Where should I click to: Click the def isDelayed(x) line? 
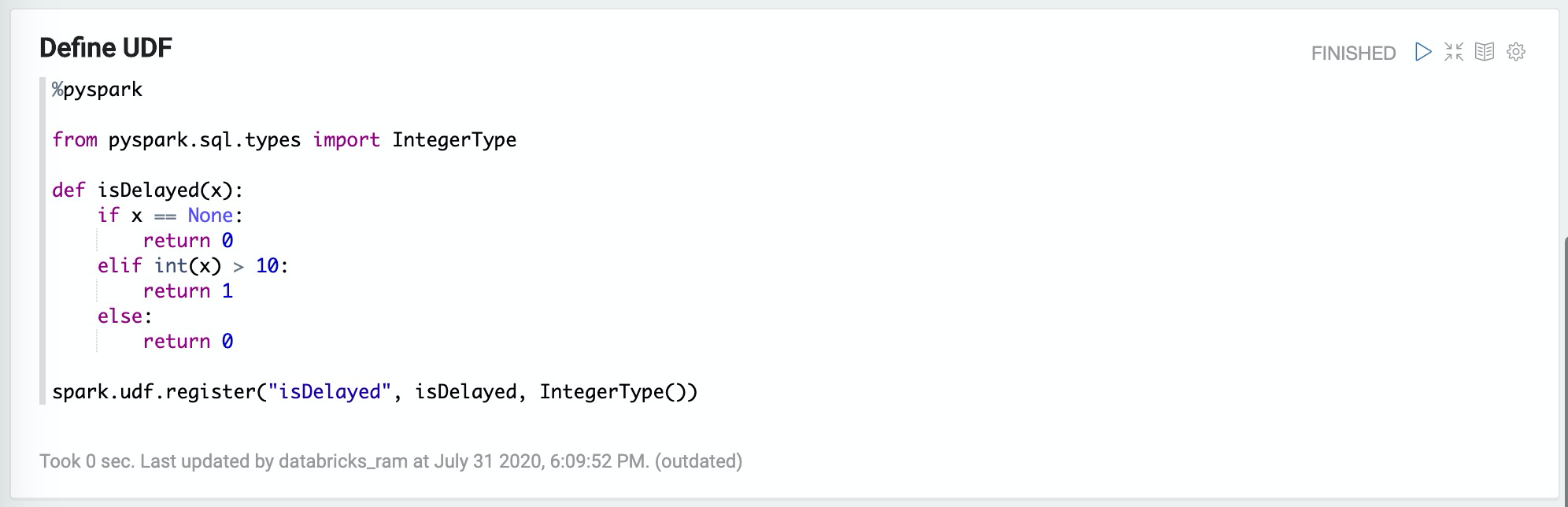[148, 191]
